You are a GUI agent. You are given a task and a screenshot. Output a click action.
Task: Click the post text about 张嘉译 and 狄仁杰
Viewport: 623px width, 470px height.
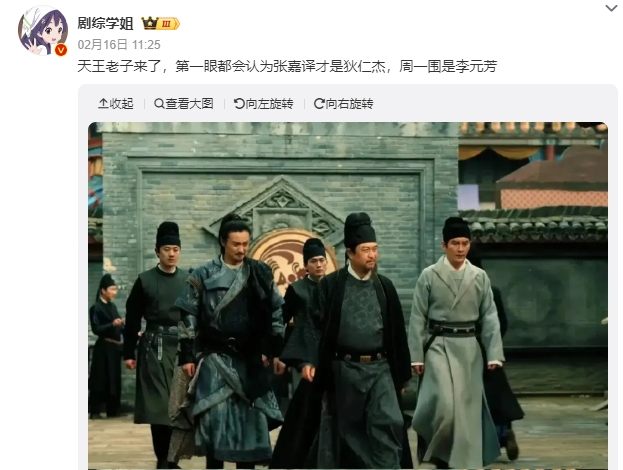pos(287,66)
